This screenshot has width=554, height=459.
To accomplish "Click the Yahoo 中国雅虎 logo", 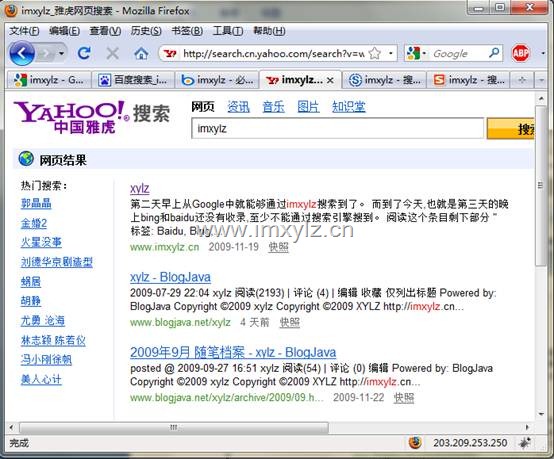I will tap(70, 117).
